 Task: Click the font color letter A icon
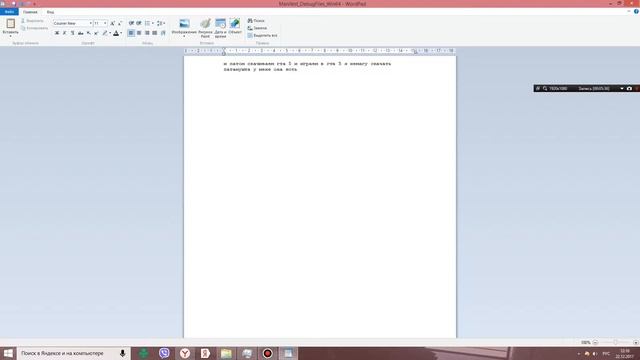pos(116,33)
